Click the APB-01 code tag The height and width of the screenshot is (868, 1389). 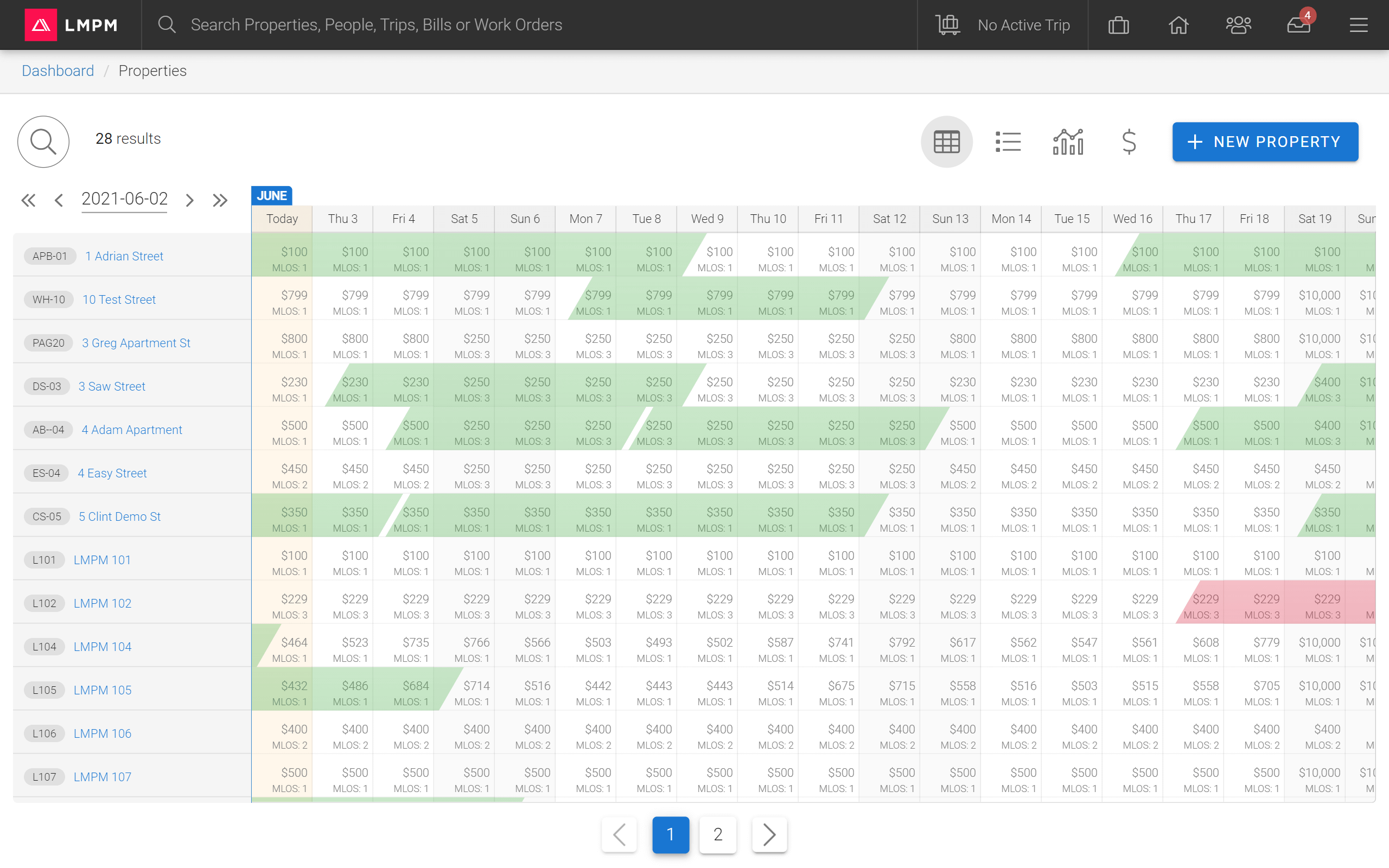click(x=49, y=256)
